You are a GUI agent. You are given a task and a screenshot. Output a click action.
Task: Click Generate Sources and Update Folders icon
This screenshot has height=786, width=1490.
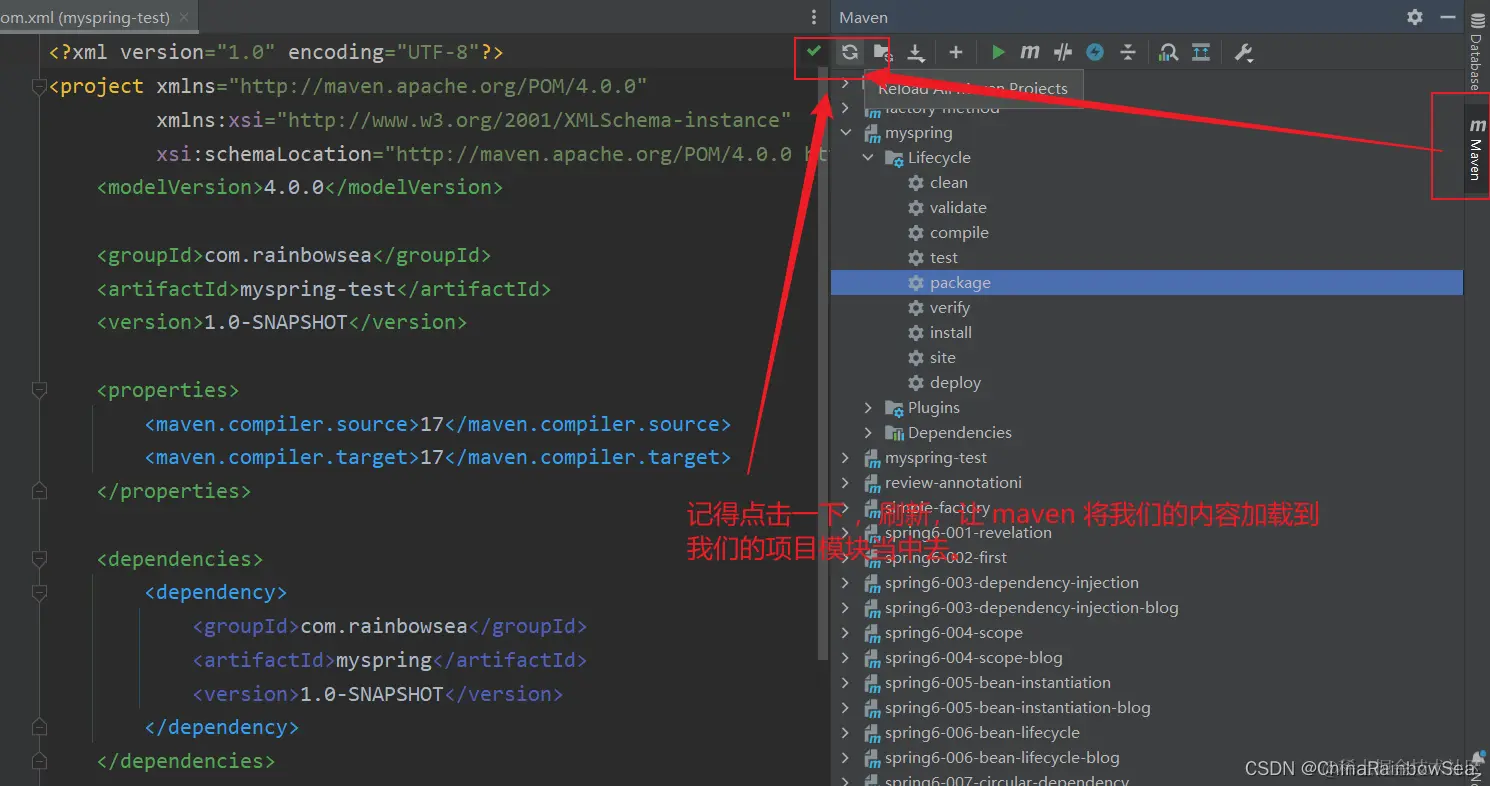pos(882,52)
